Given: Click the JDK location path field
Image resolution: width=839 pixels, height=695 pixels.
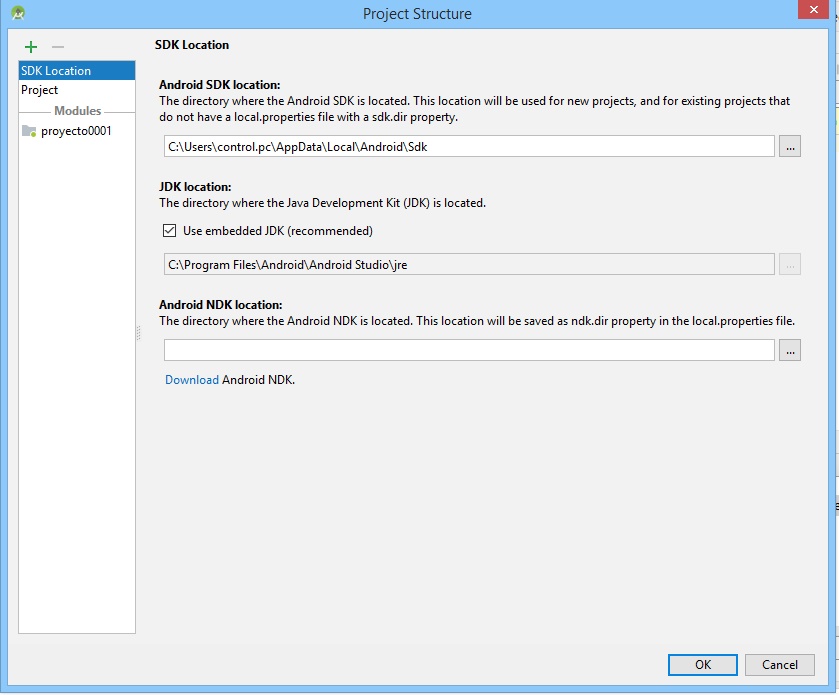Looking at the screenshot, I should 468,264.
